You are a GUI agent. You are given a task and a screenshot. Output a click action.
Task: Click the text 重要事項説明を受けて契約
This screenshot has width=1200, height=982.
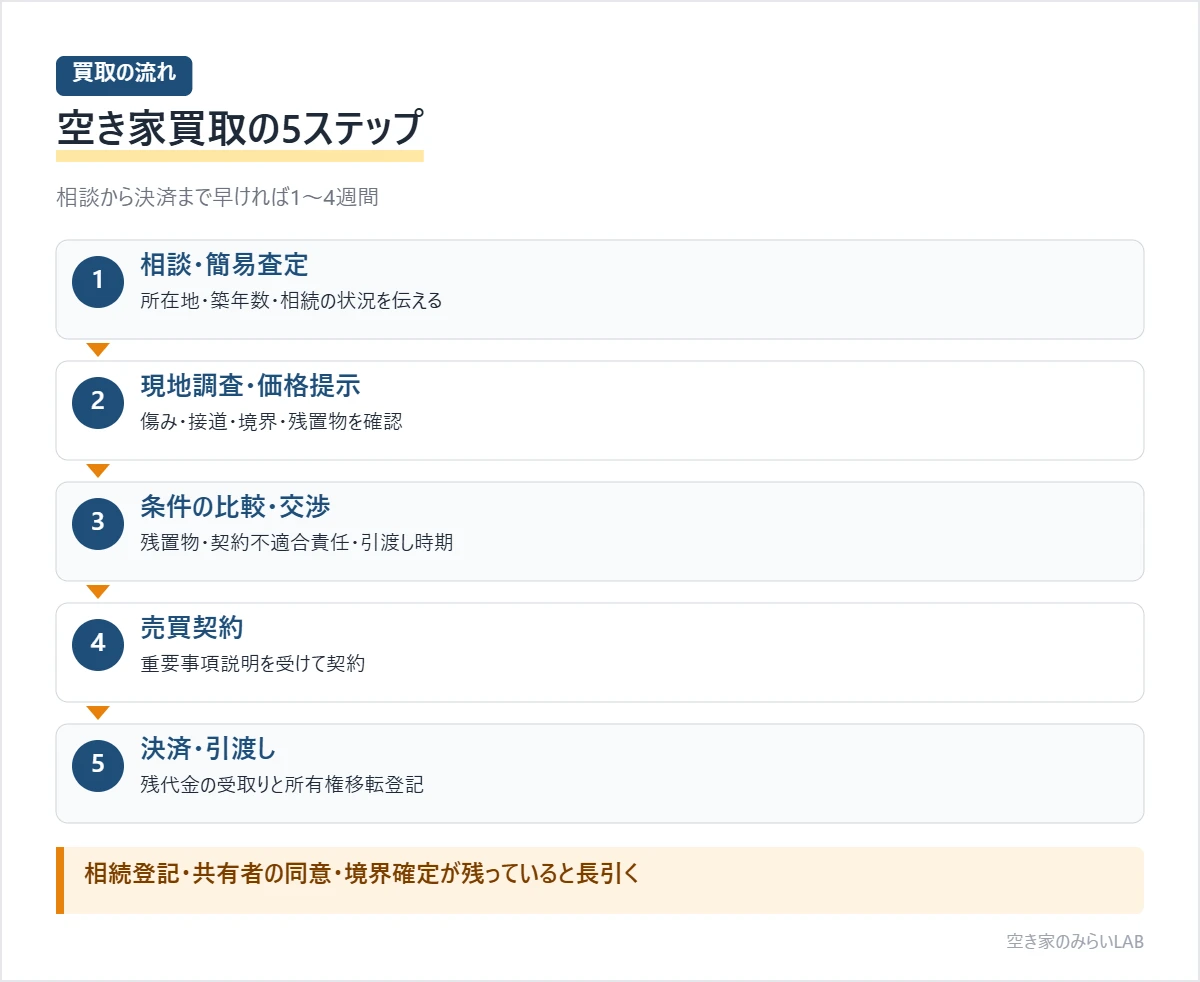tap(253, 663)
